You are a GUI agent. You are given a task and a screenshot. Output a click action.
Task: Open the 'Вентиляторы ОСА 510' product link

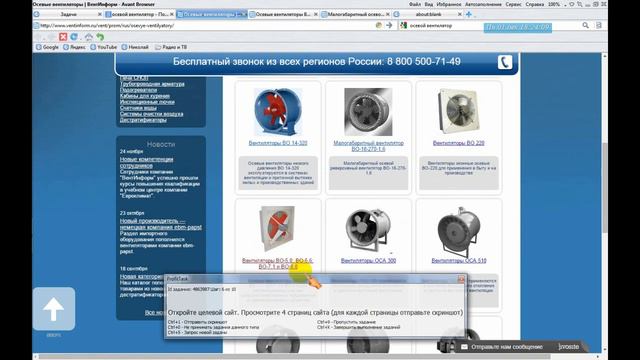point(459,260)
